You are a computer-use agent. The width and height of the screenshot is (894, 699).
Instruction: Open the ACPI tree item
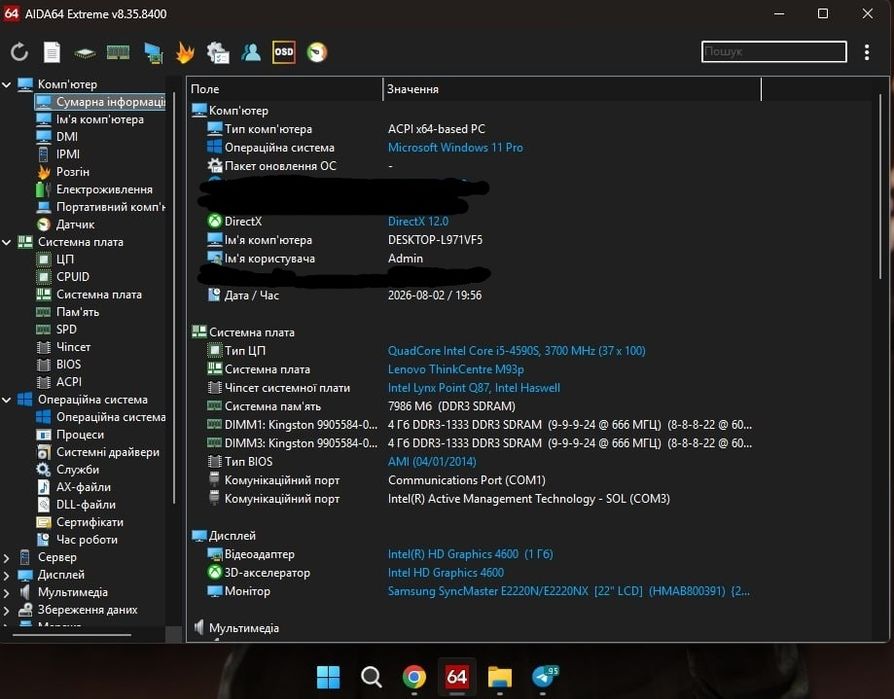point(59,382)
